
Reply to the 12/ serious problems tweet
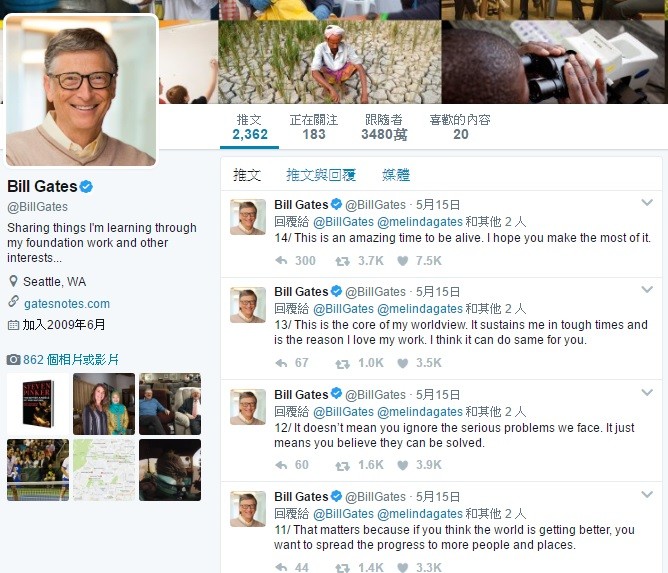tap(281, 465)
